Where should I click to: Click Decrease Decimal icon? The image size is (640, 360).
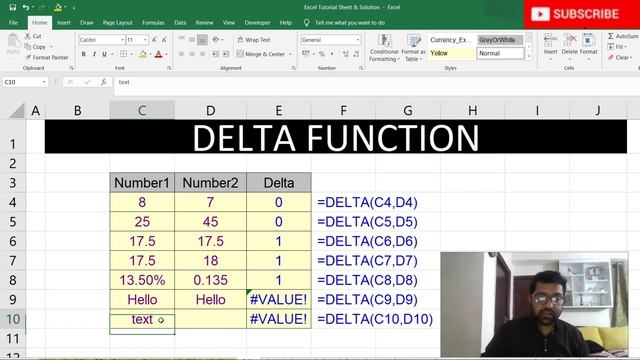click(x=356, y=54)
